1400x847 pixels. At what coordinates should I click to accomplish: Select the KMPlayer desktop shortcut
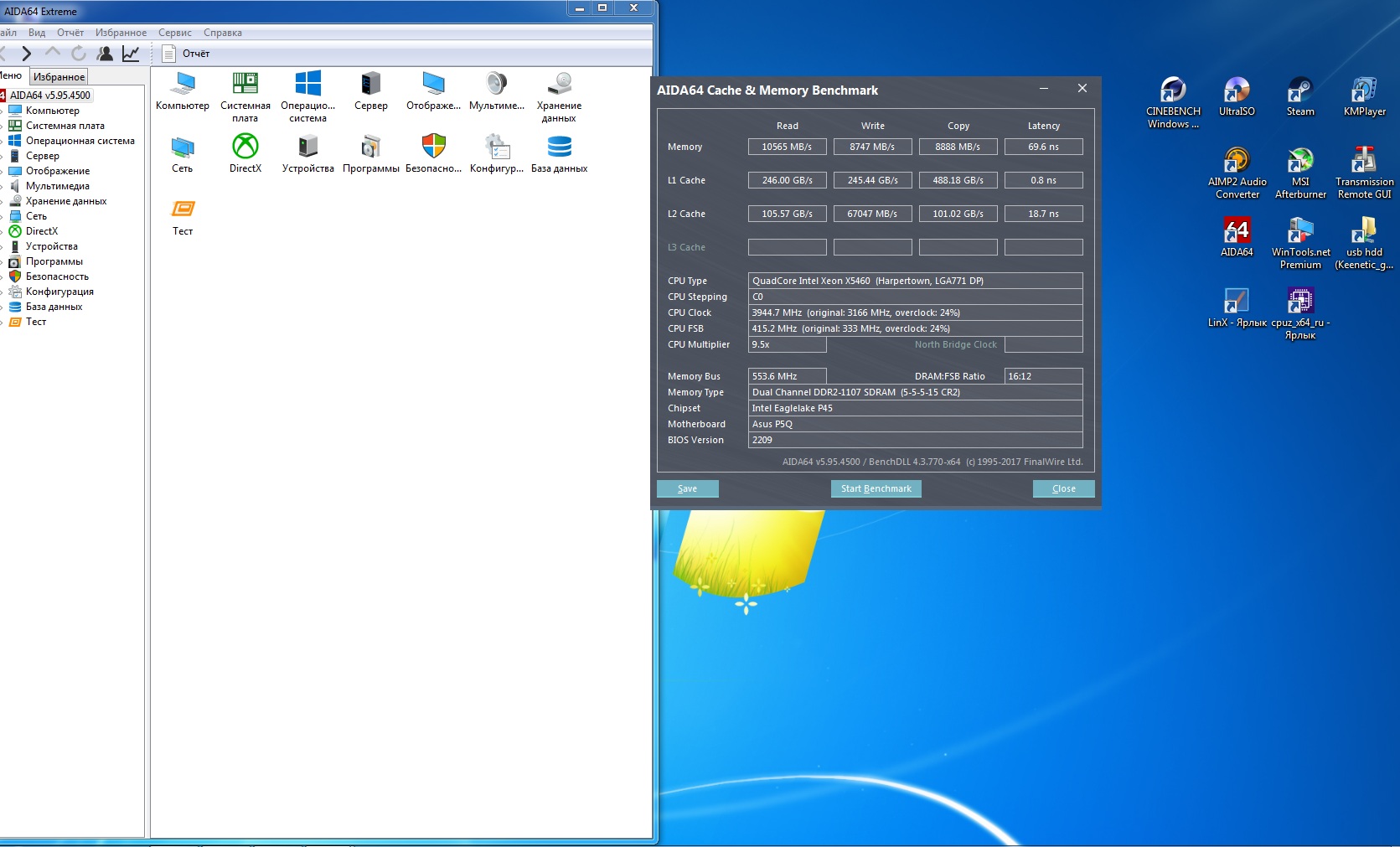click(x=1364, y=97)
